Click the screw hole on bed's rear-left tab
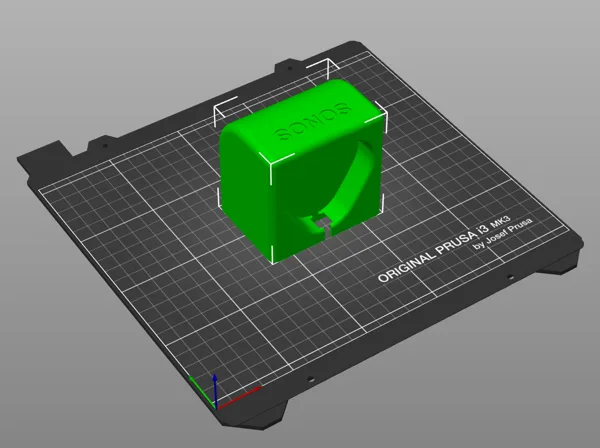 pyautogui.click(x=104, y=145)
